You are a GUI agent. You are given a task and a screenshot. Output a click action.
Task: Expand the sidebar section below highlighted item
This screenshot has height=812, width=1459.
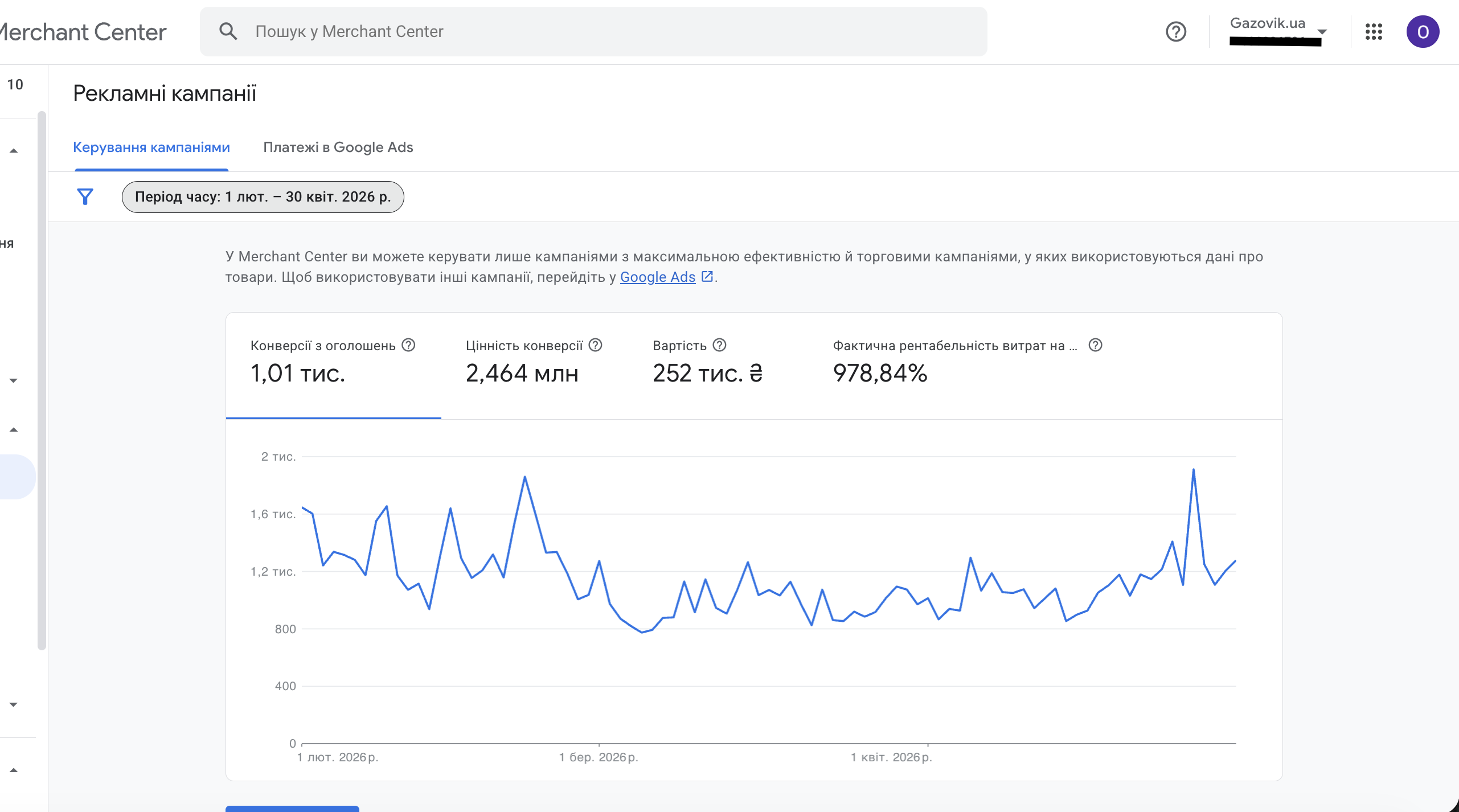coord(14,704)
